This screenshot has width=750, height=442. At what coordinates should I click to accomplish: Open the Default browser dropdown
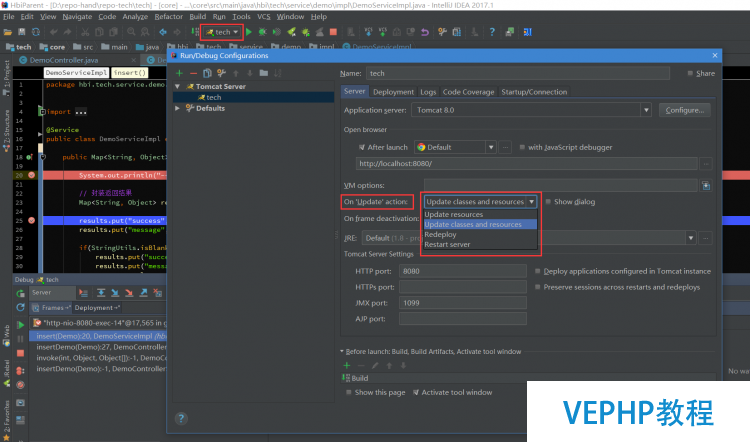491,147
